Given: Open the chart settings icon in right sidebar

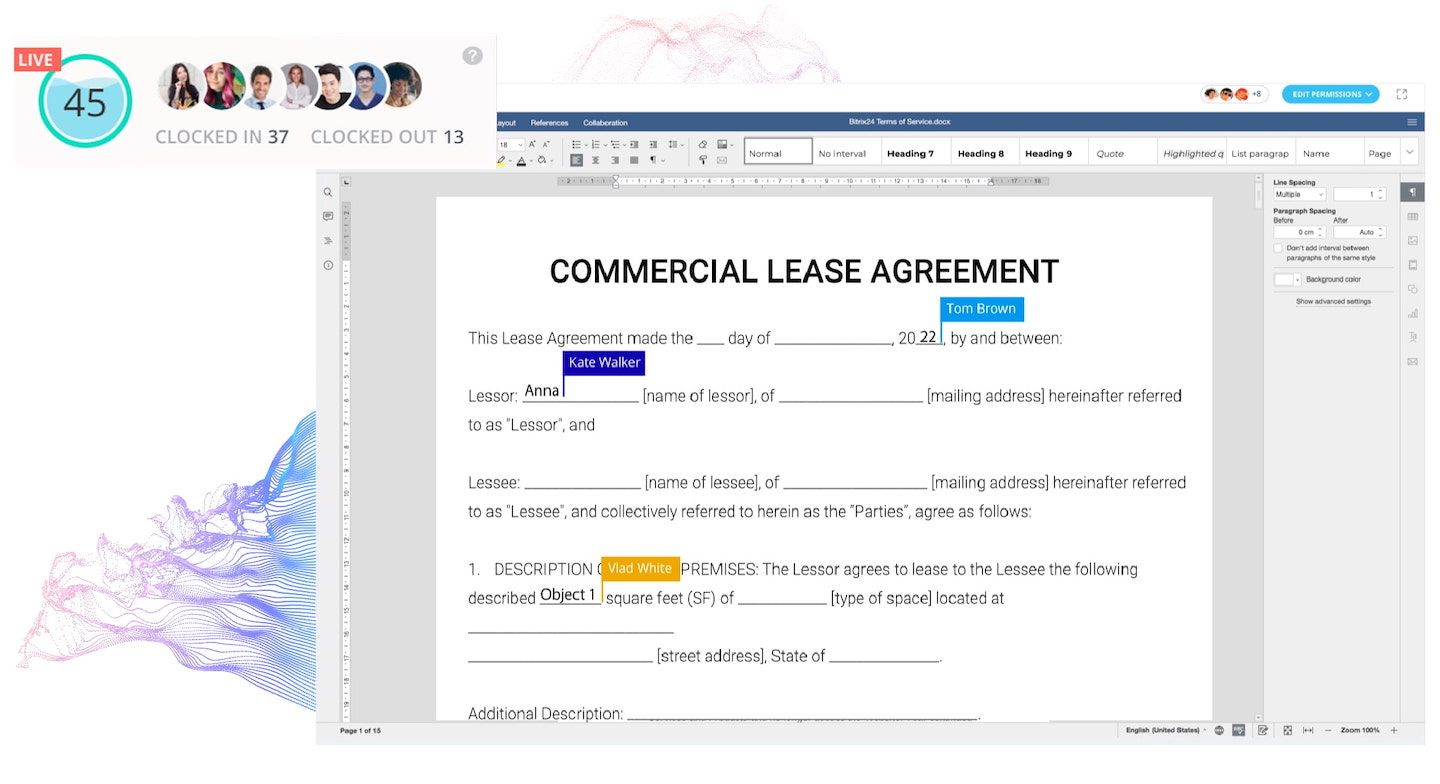Looking at the screenshot, I should pos(1412,313).
